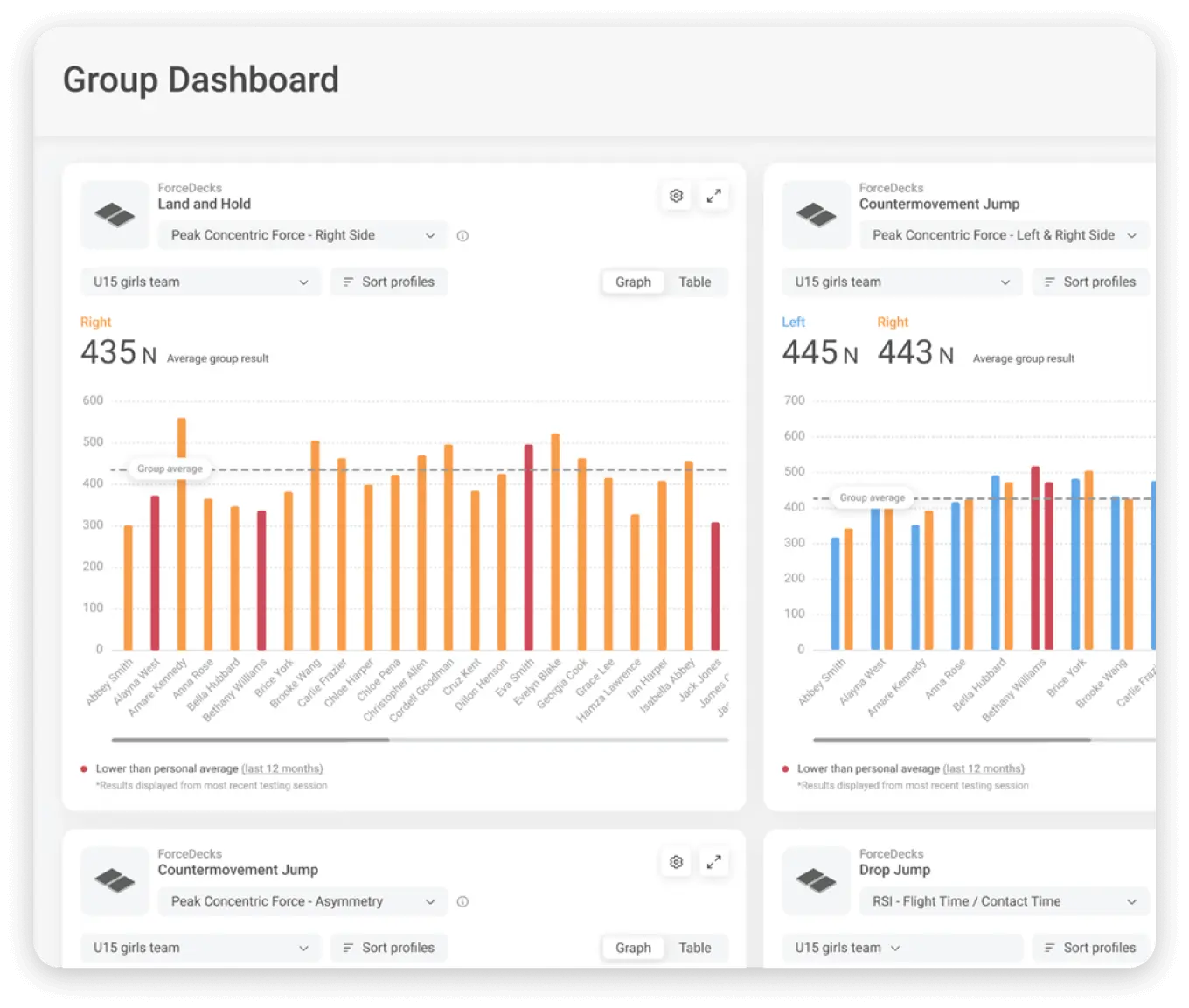This screenshot has width=1189, height=1008.
Task: Select Graph tab on bottom Countermovement Jump card
Action: pos(633,948)
